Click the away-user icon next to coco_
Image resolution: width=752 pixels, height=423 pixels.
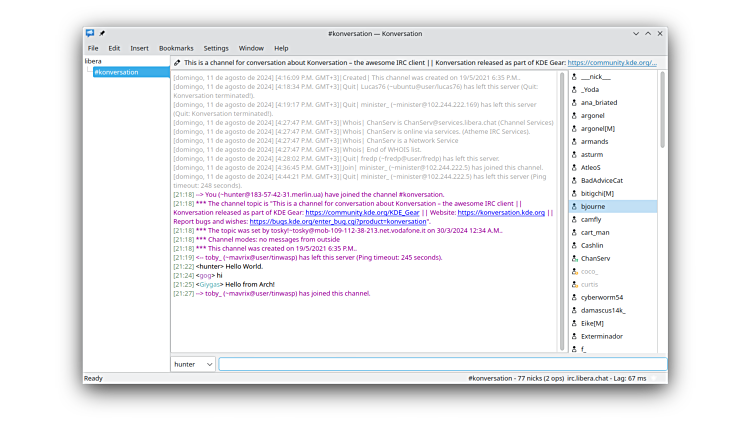point(574,271)
